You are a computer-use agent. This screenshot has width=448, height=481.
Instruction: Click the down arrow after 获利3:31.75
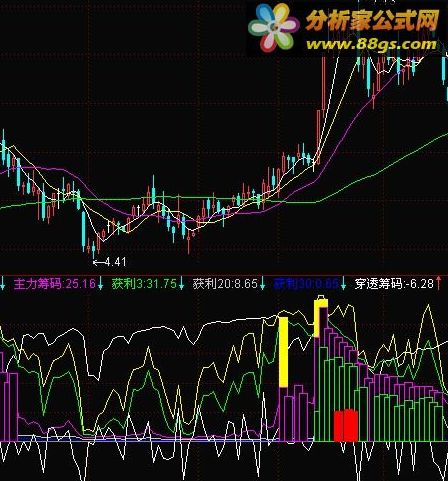tap(181, 284)
